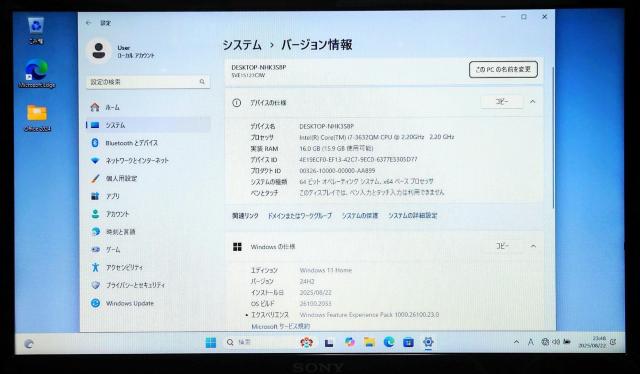Select the 16.0 GB RAM value
Viewport: 640px width, 374px height.
coord(336,149)
